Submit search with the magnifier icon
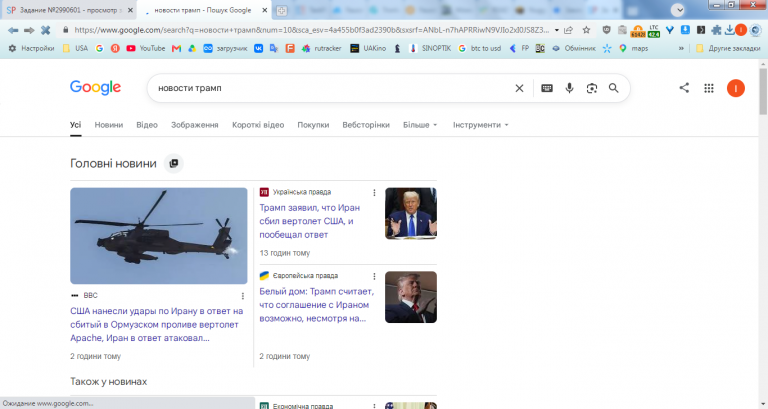This screenshot has height=409, width=768. click(x=613, y=88)
